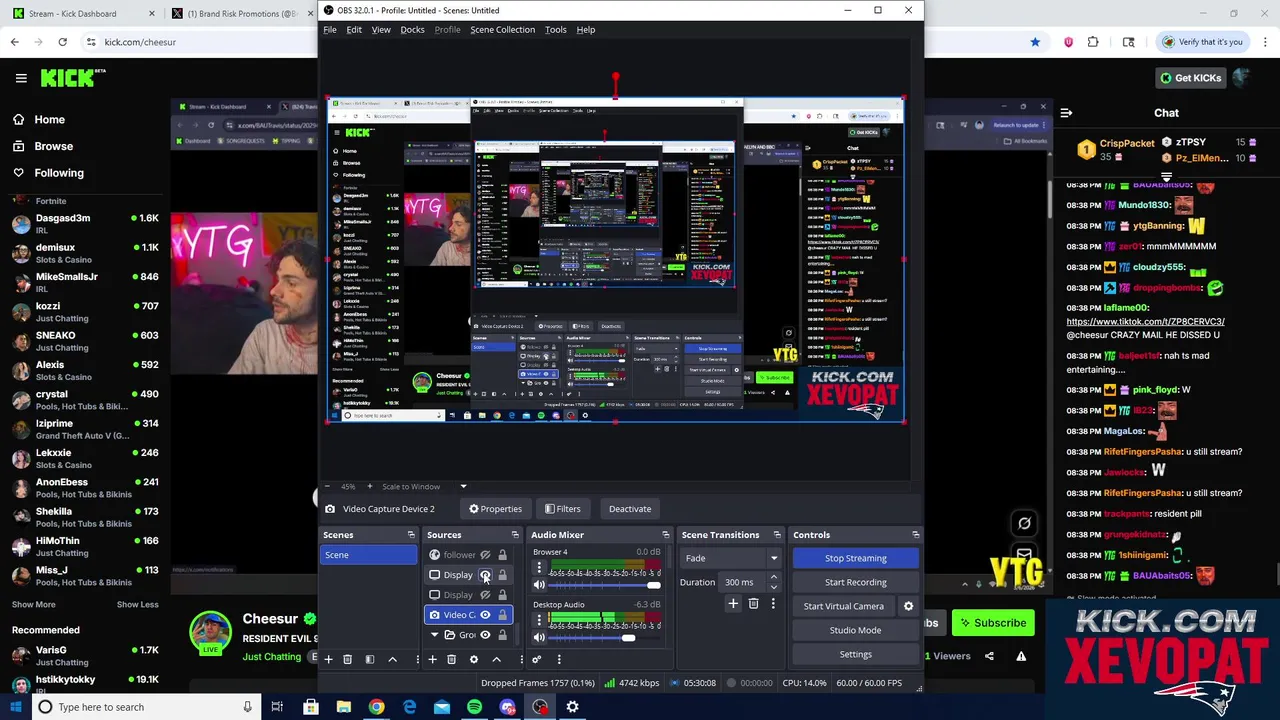Open virtual camera settings gear icon
The image size is (1280, 720).
click(x=908, y=606)
